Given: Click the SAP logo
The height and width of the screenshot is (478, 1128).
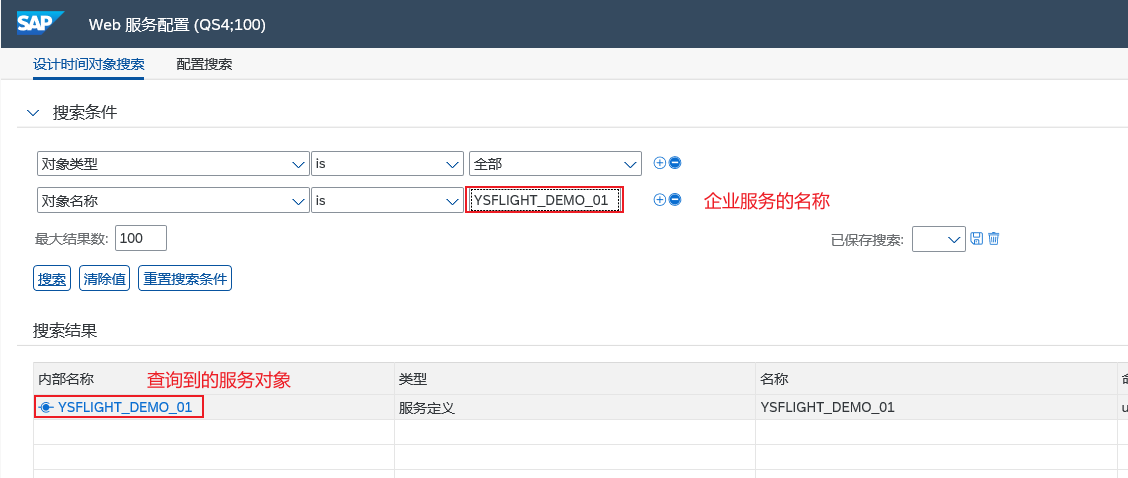Looking at the screenshot, I should coord(41,24).
